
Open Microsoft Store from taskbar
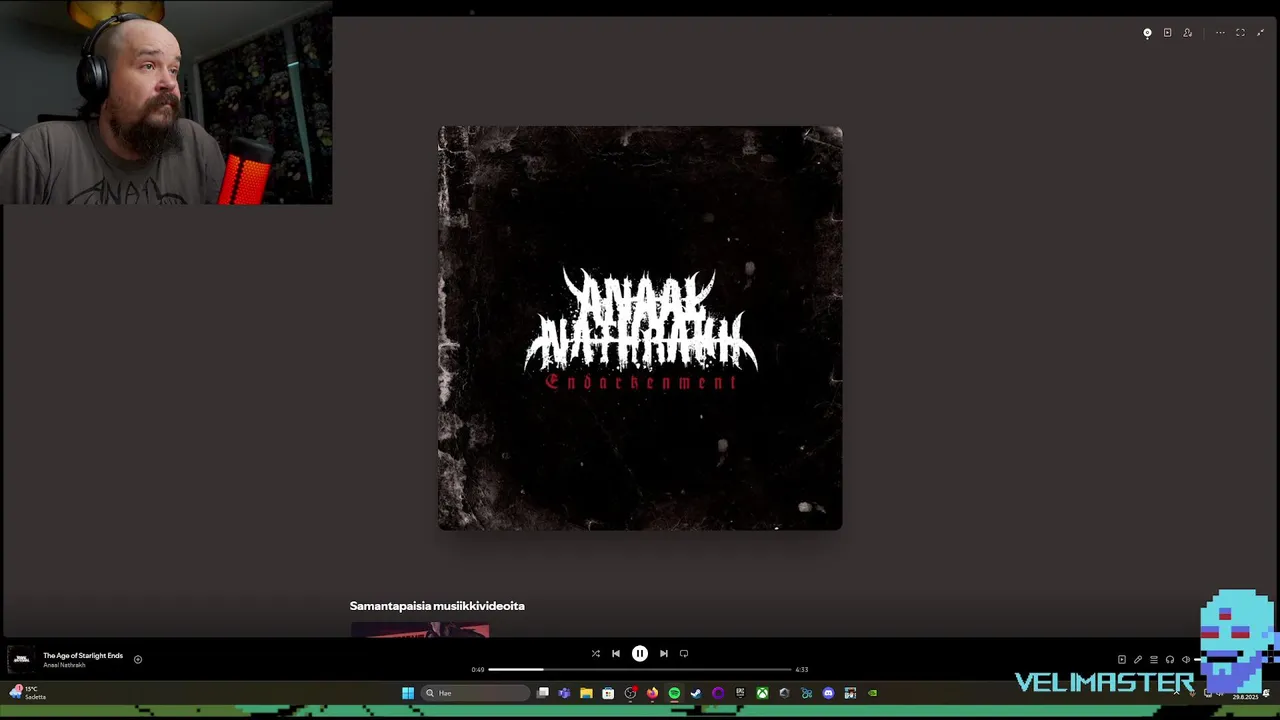[608, 693]
